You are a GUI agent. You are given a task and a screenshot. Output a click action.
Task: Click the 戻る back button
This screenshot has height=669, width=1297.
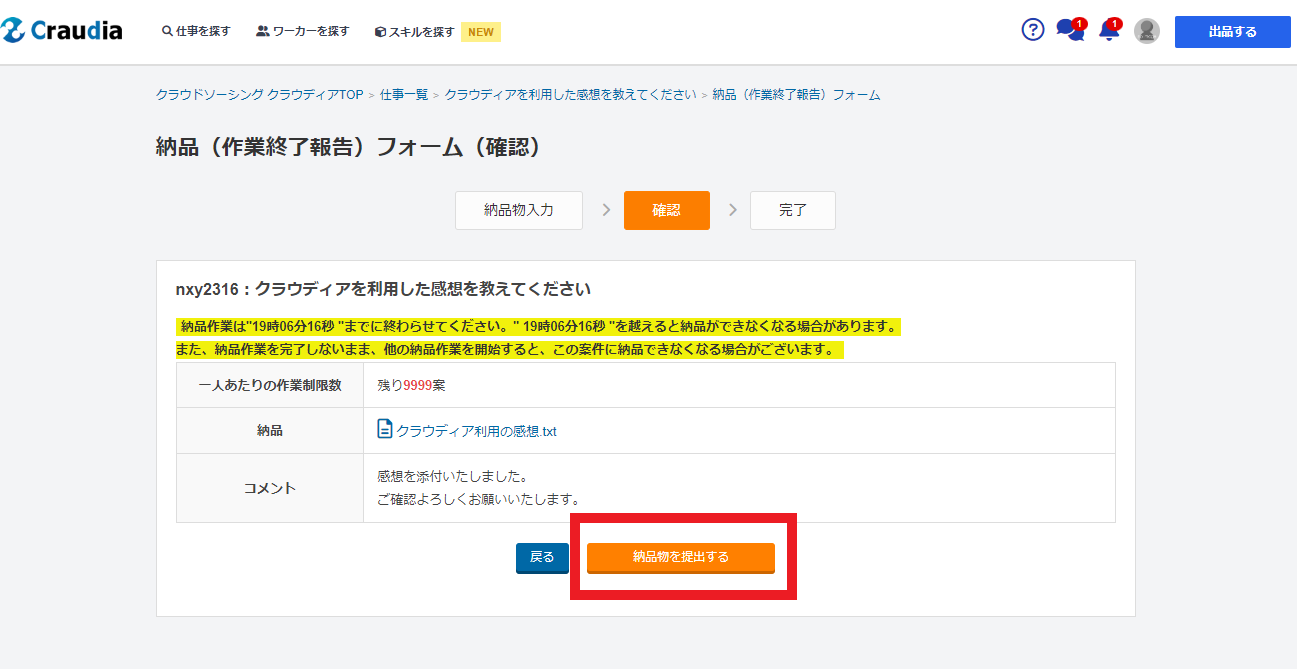coord(542,557)
